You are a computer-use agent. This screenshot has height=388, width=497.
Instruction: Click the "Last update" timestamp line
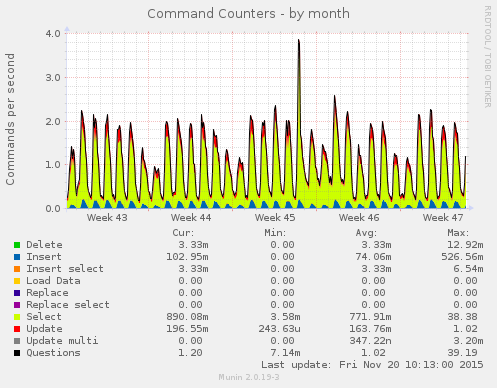tap(372, 365)
